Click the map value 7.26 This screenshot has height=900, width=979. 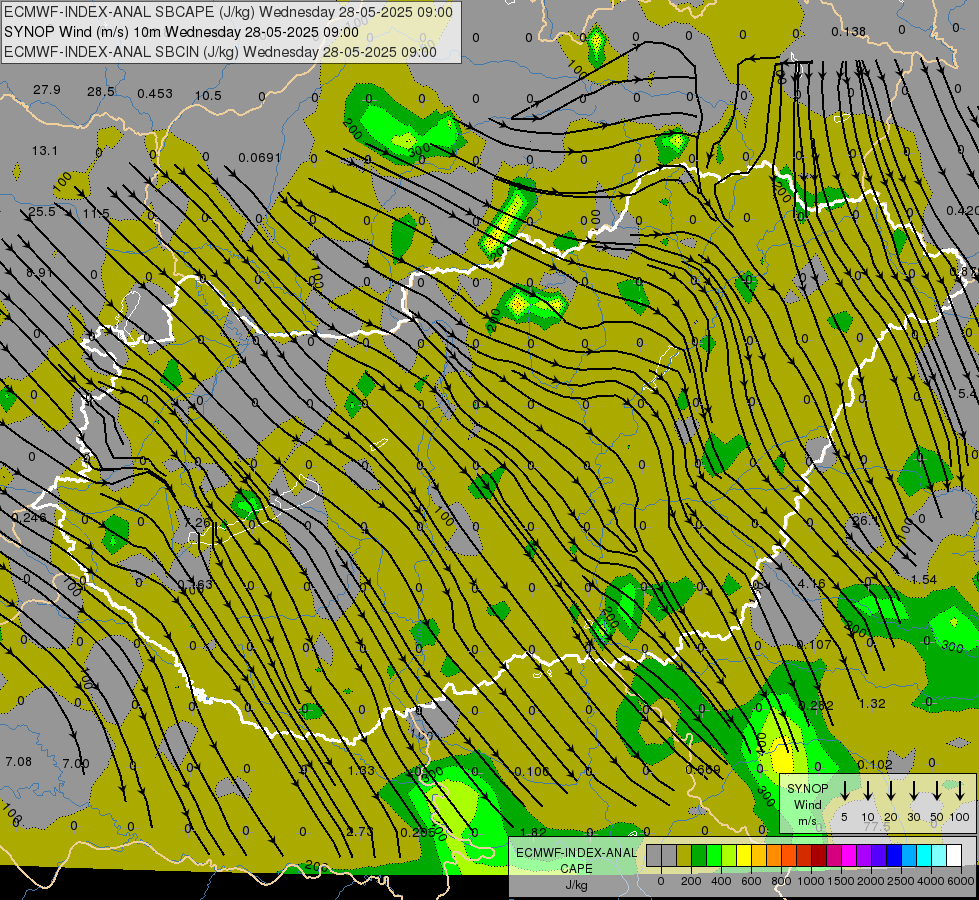(199, 522)
